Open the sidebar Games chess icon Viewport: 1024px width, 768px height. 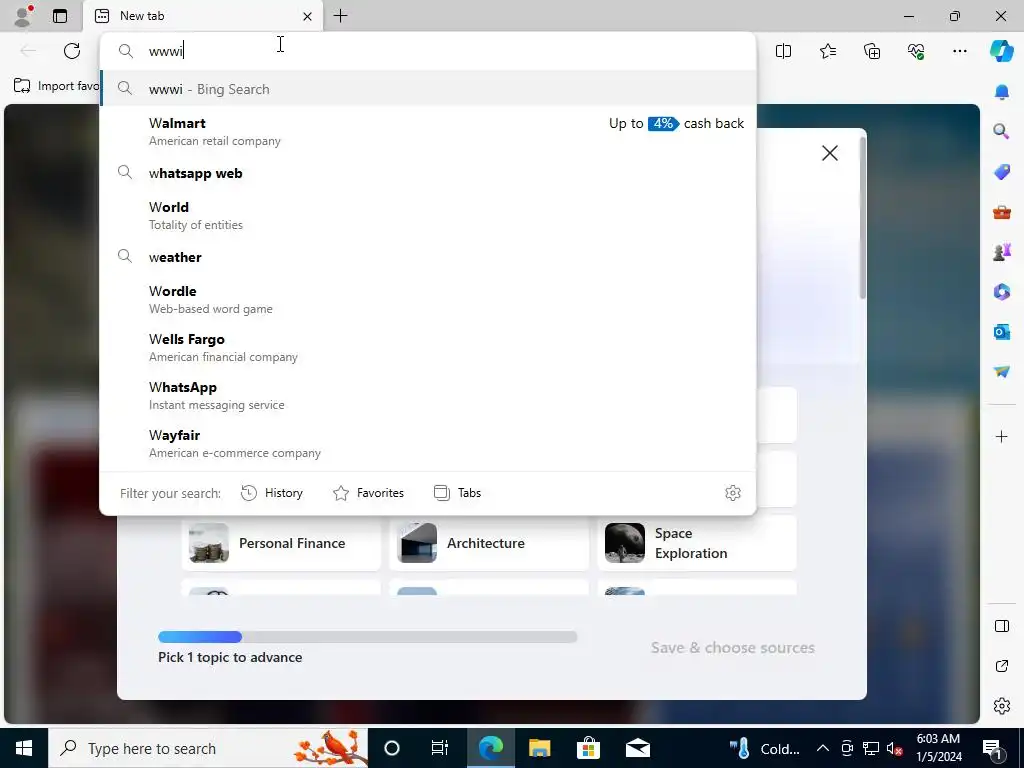[x=1001, y=251]
